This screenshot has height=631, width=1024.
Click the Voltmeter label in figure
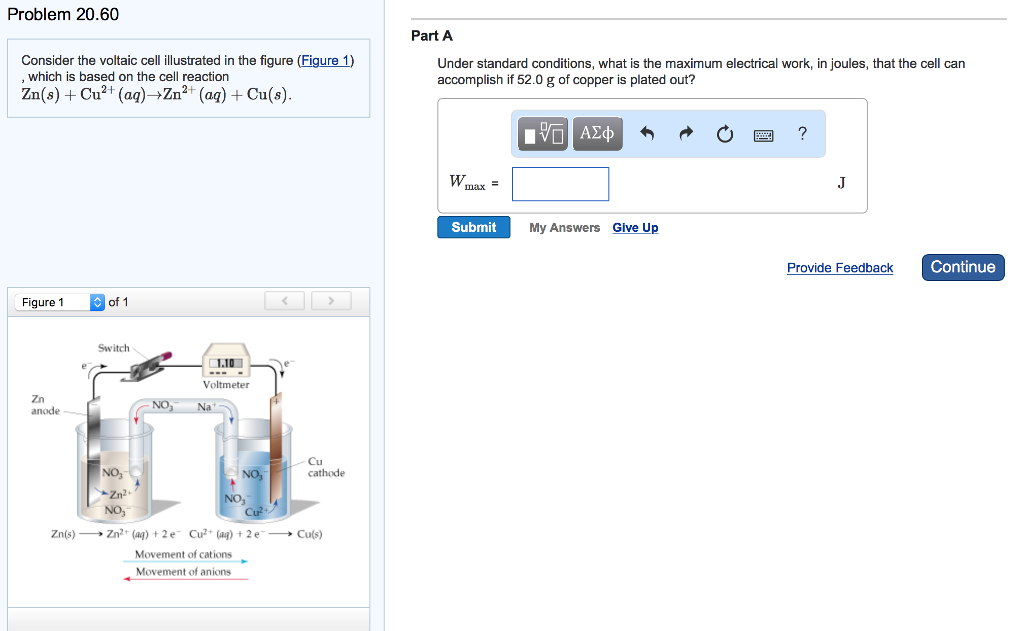point(226,385)
